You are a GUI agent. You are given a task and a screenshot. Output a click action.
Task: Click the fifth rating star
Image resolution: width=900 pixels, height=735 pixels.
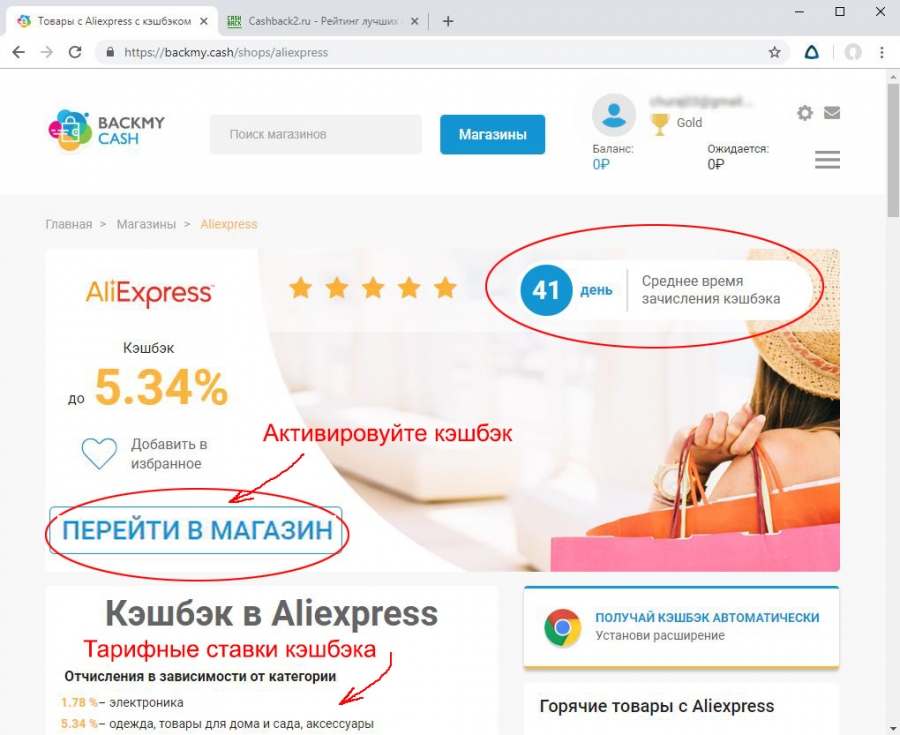click(445, 287)
